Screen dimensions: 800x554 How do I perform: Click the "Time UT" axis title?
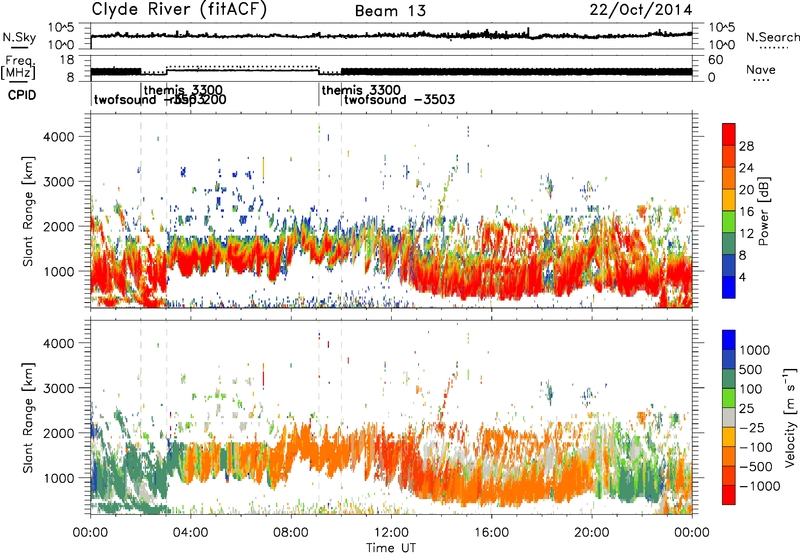coord(391,547)
